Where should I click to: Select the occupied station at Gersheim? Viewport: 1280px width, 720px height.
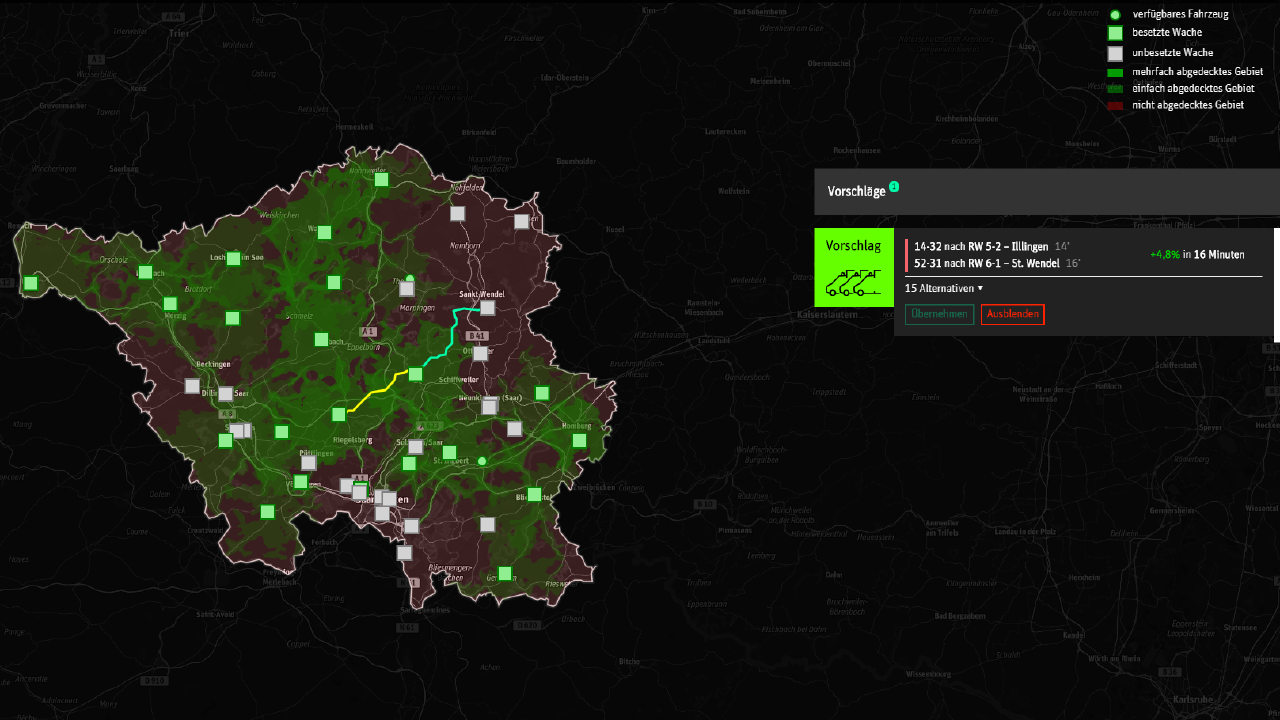click(505, 573)
